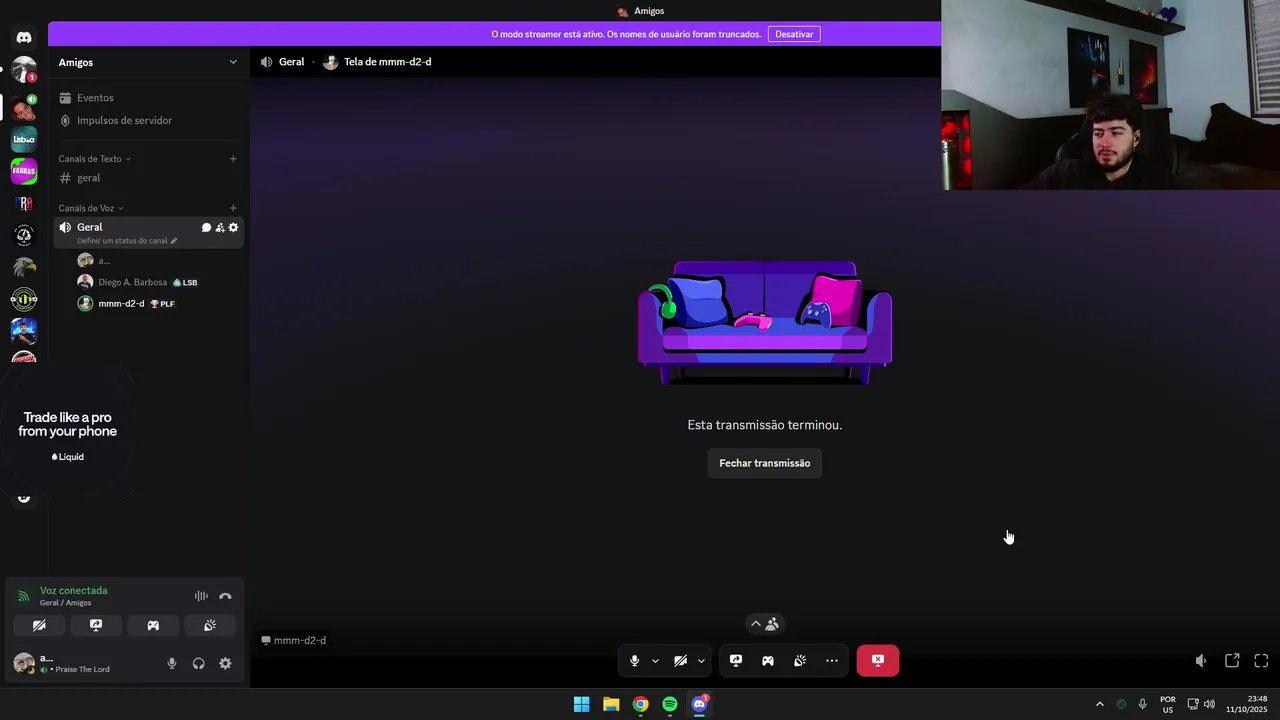Enter fullscreen mode
The width and height of the screenshot is (1280, 720).
(1261, 661)
